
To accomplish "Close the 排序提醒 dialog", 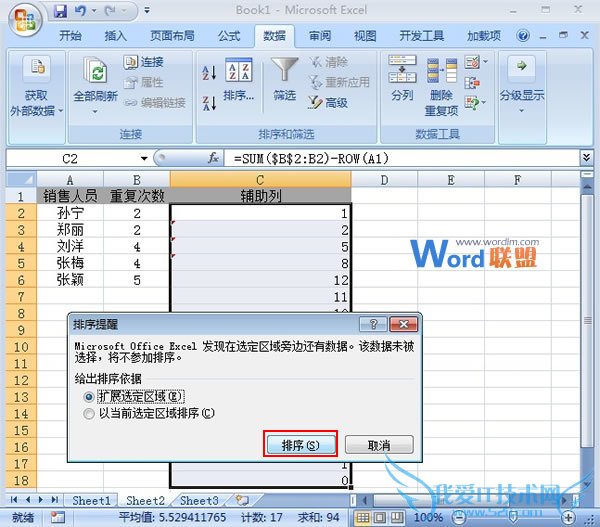I will pos(403,325).
